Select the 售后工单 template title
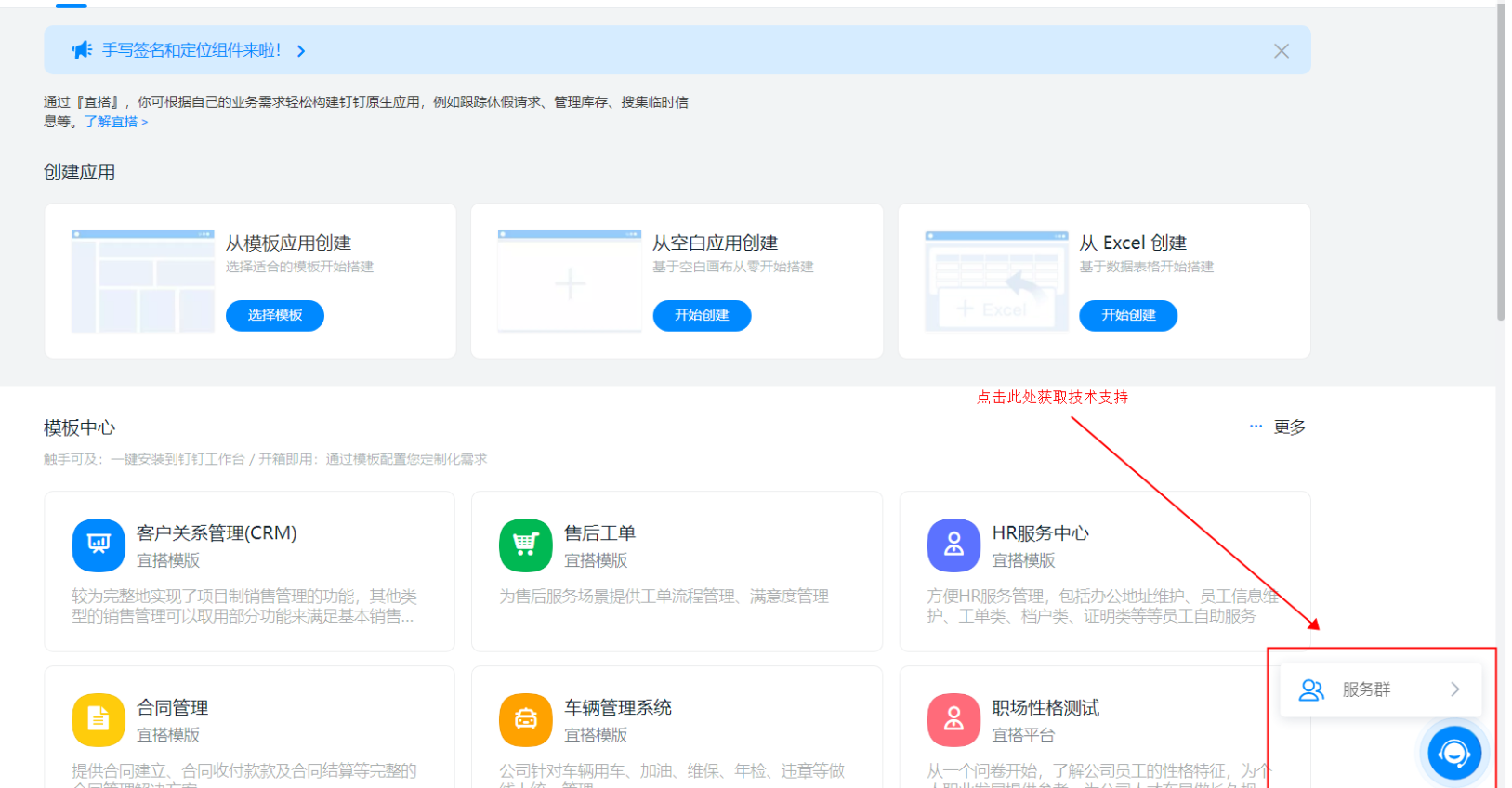 point(599,533)
